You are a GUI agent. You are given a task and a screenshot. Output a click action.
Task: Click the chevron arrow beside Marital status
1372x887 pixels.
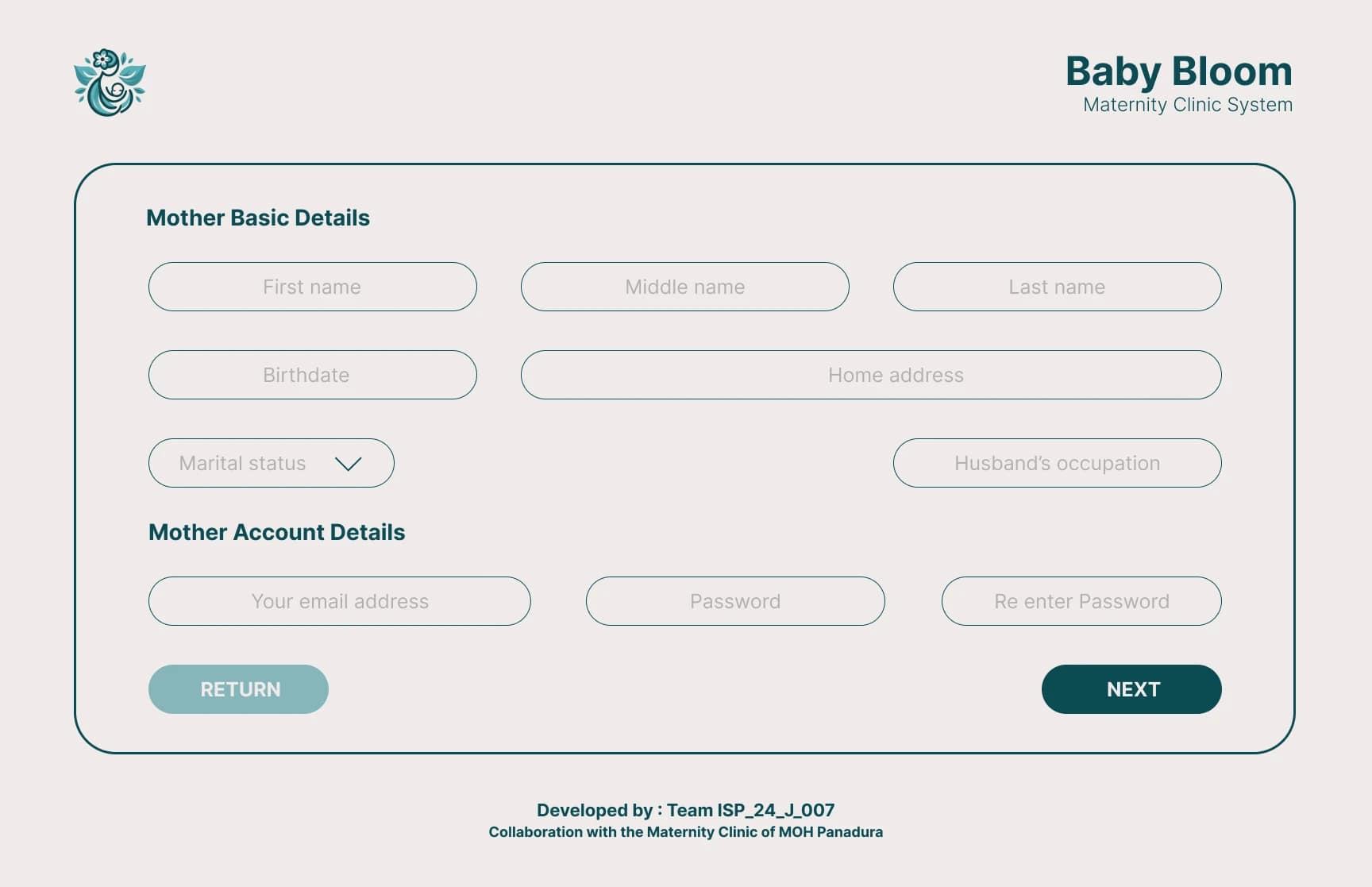point(348,464)
